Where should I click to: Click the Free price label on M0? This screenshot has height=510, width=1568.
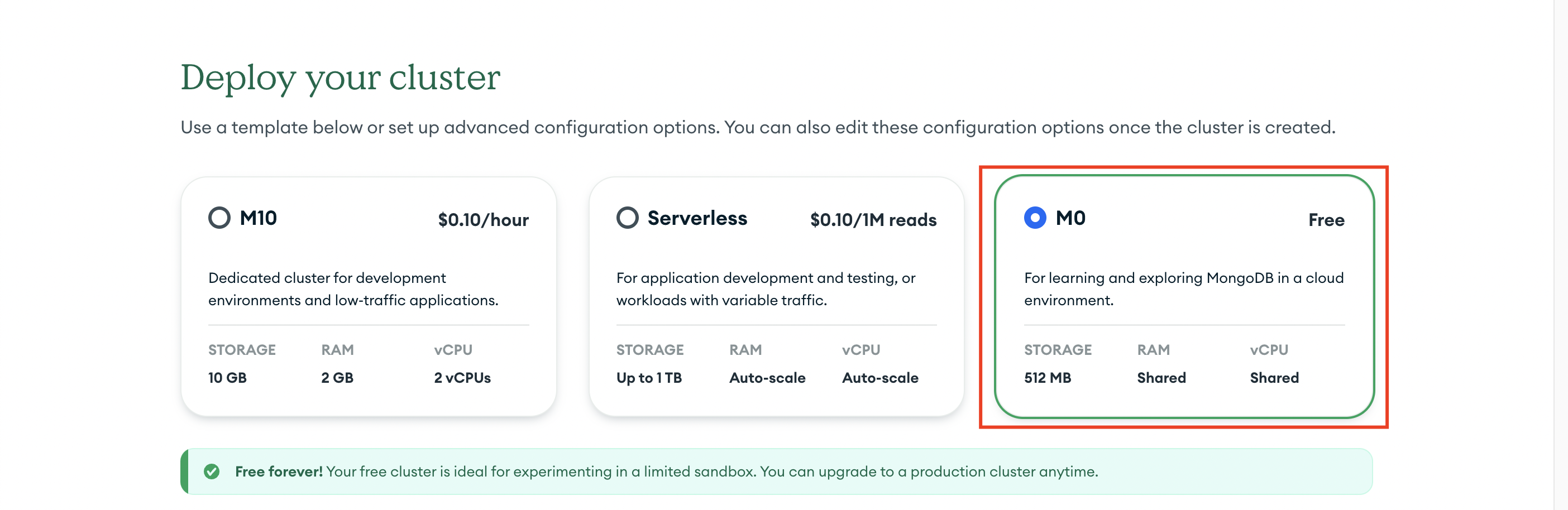tap(1326, 220)
